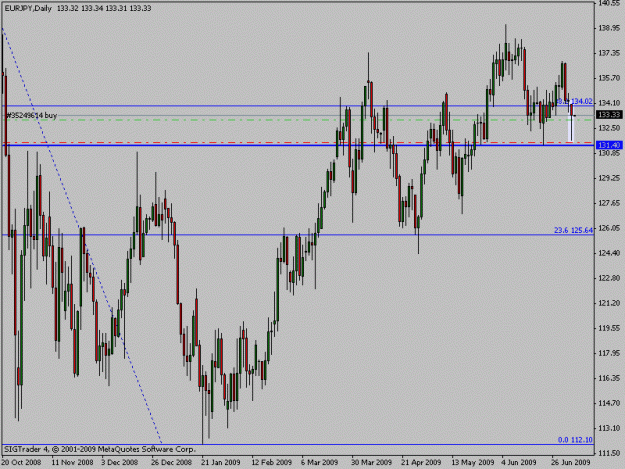The height and width of the screenshot is (469, 625).
Task: Click the 26 Dec 2008 date label
Action: [x=171, y=462]
